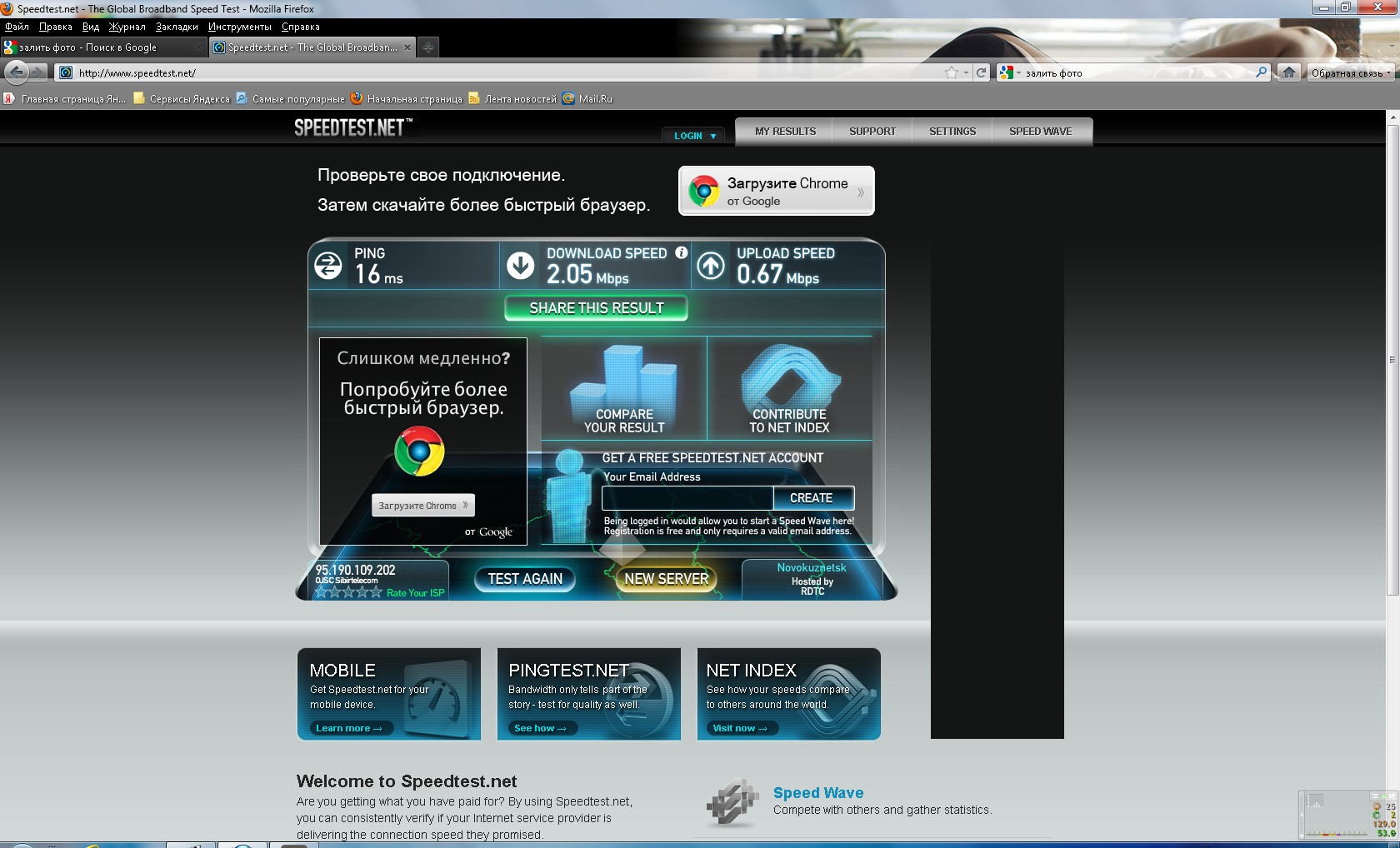
Task: Click the site identity icon in address bar
Action: pos(66,72)
